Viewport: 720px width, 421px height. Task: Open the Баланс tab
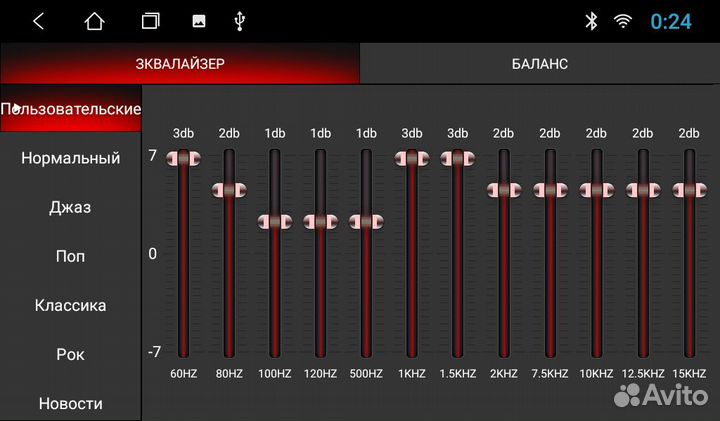click(x=539, y=64)
